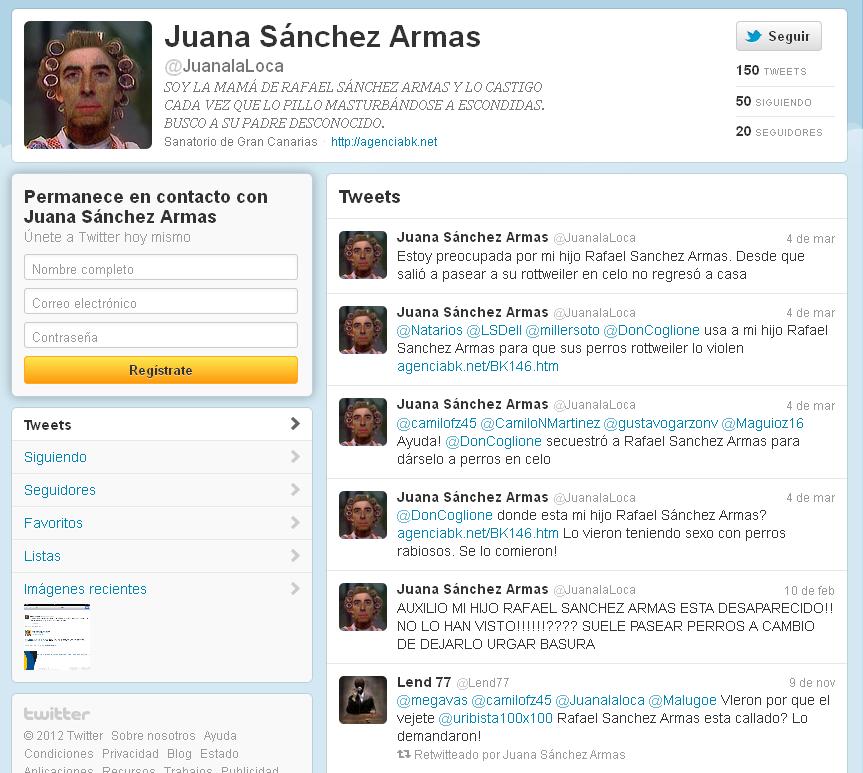Open the @millersoto mention

pos(562,330)
